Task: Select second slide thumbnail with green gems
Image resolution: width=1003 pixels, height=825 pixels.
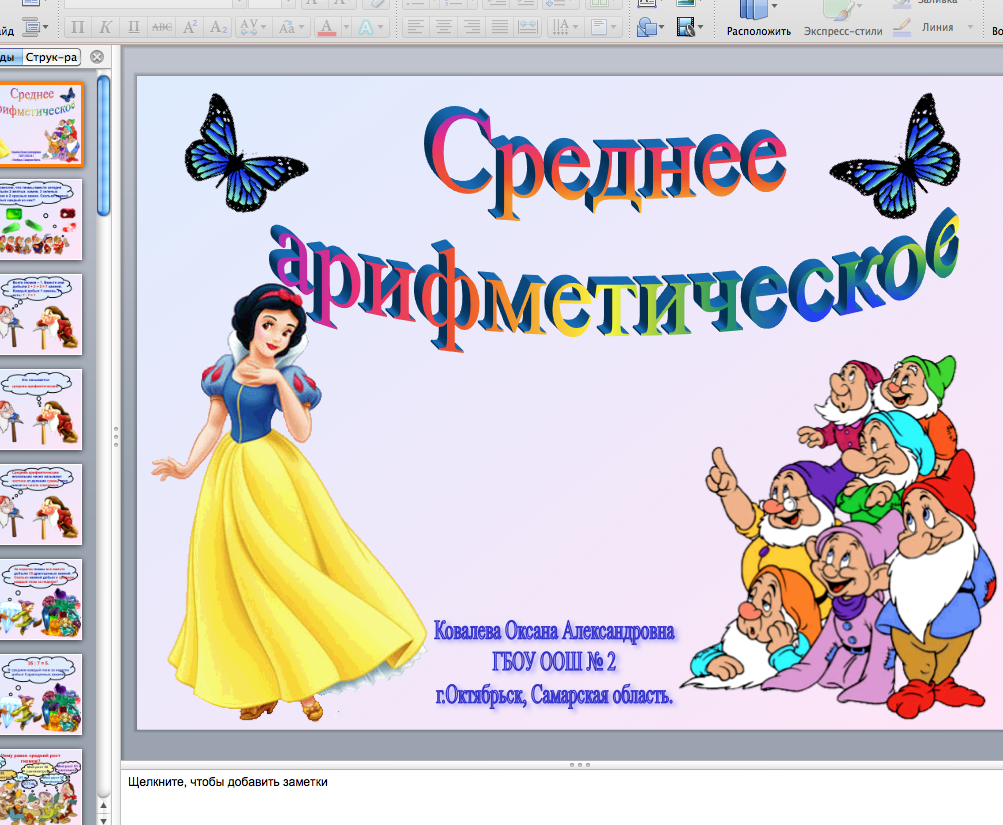Action: 40,219
